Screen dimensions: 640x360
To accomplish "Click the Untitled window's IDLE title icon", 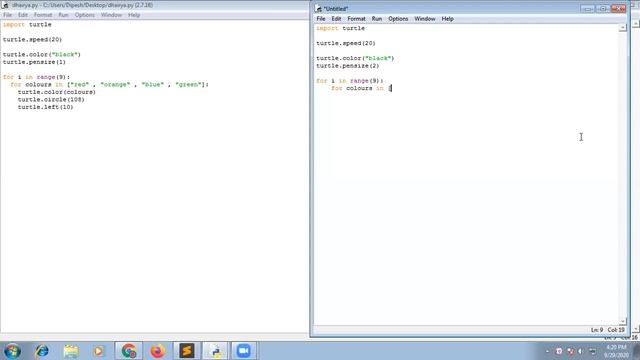I will point(318,9).
